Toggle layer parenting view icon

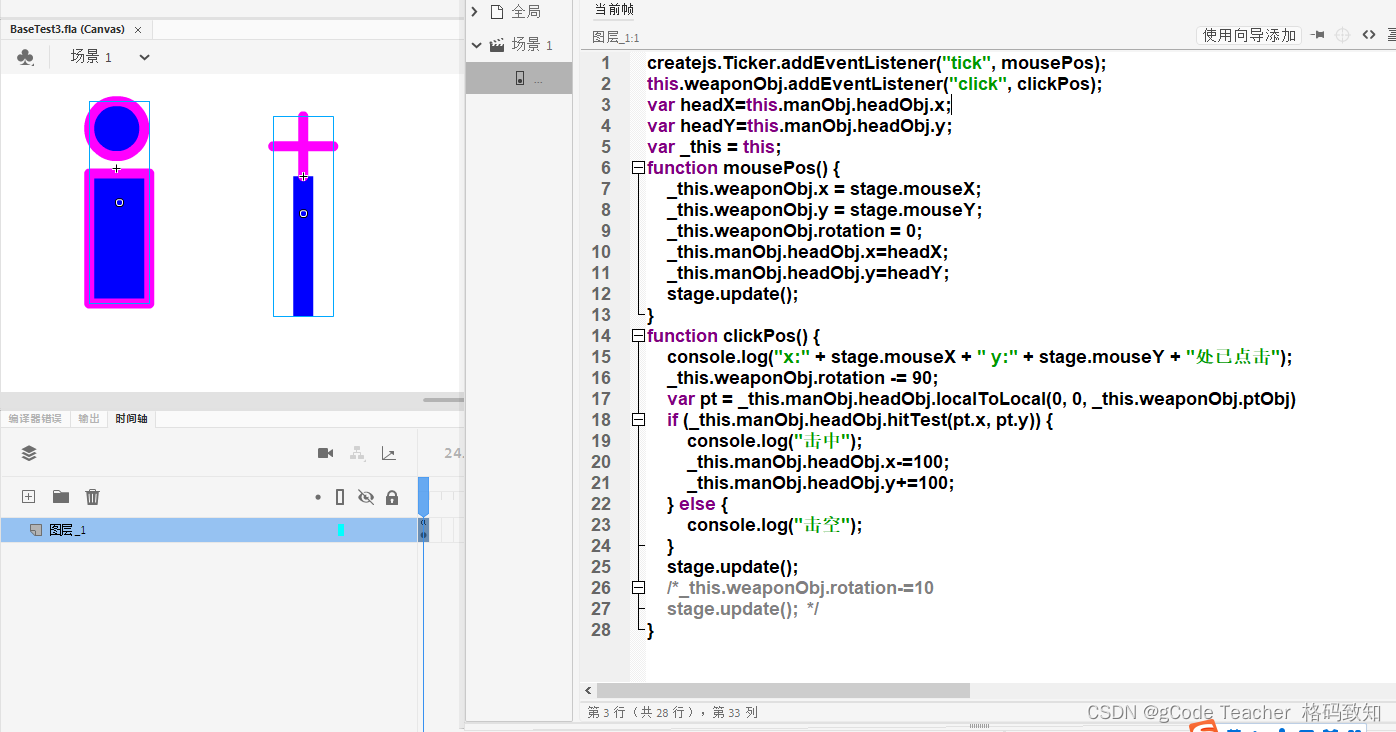pyautogui.click(x=357, y=453)
